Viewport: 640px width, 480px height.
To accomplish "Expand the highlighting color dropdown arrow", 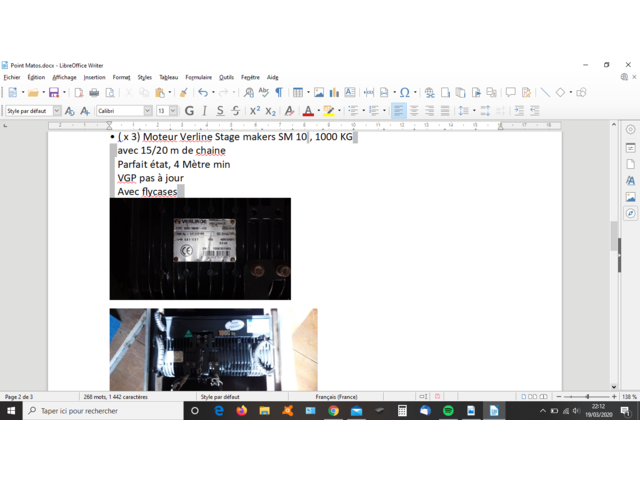I will (339, 111).
